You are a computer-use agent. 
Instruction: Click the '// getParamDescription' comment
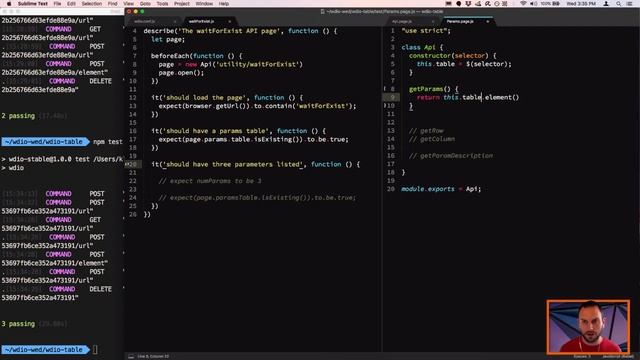click(451, 156)
